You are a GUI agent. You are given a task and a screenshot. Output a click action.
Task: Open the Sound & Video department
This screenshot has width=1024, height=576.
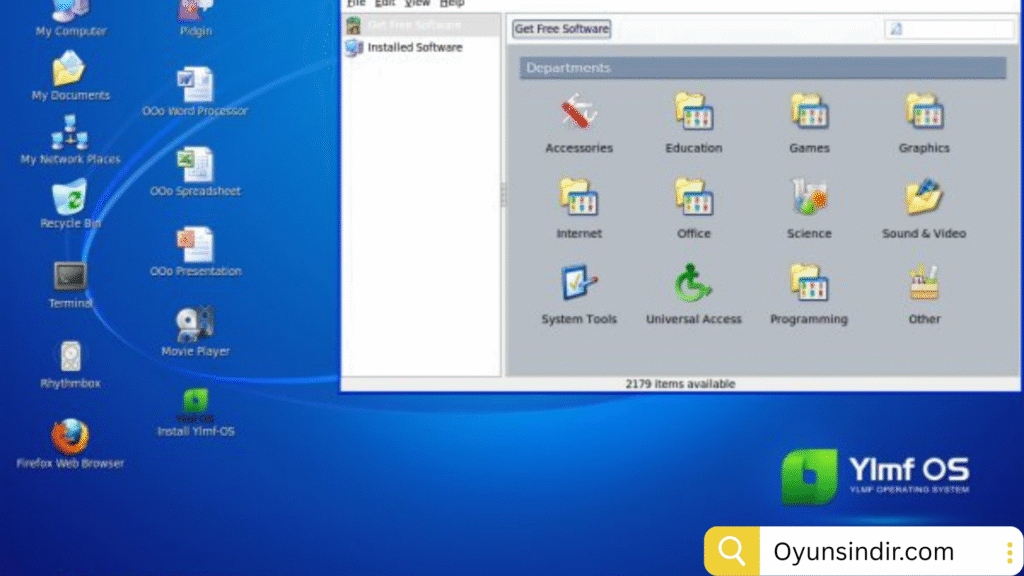pos(923,200)
